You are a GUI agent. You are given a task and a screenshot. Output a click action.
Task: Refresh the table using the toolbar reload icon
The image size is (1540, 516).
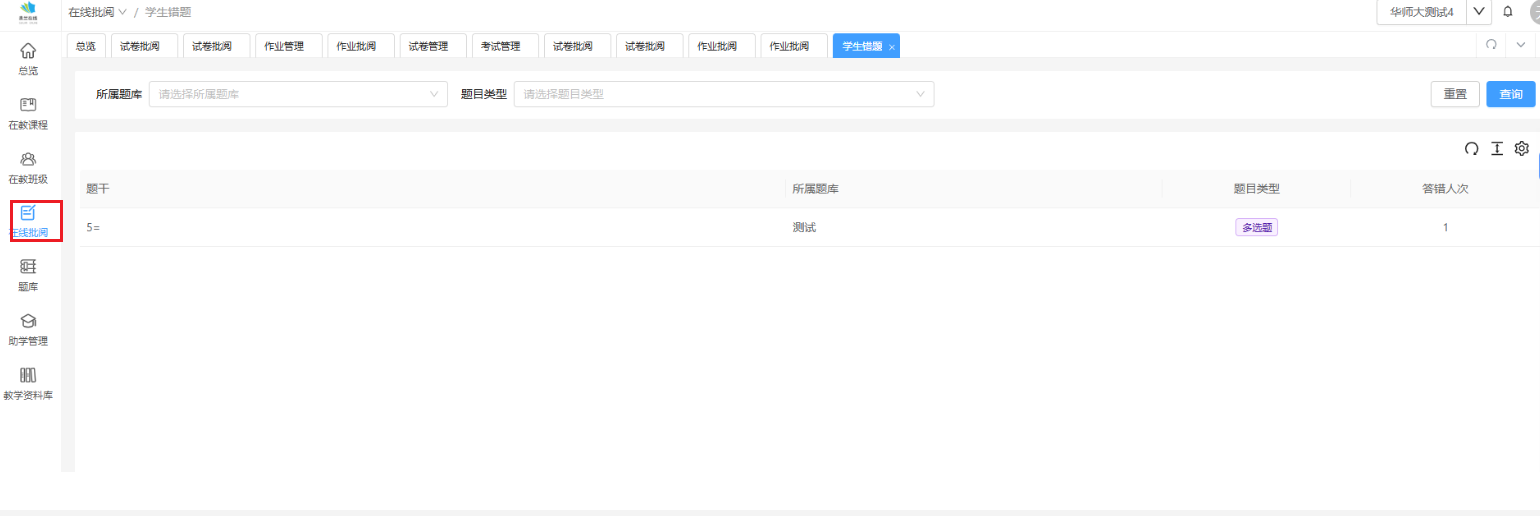point(1471,148)
